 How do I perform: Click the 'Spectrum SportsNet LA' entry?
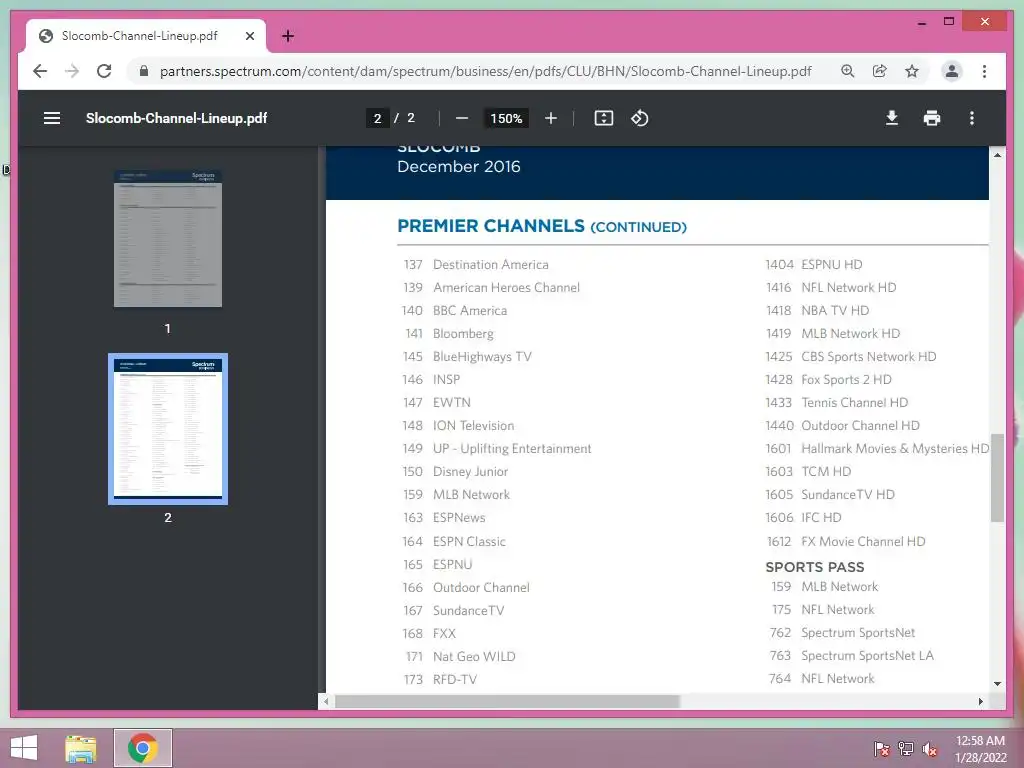point(867,656)
